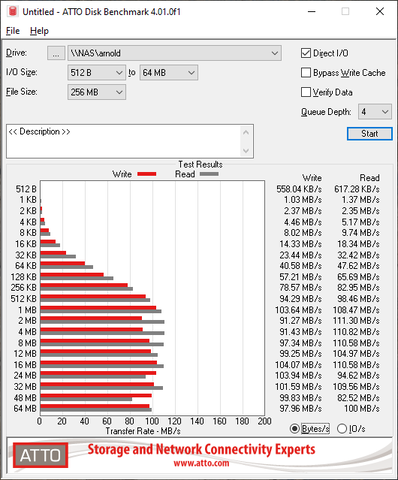Click the Description scroll down arrow
Image resolution: width=398 pixels, height=480 pixels.
click(246, 151)
